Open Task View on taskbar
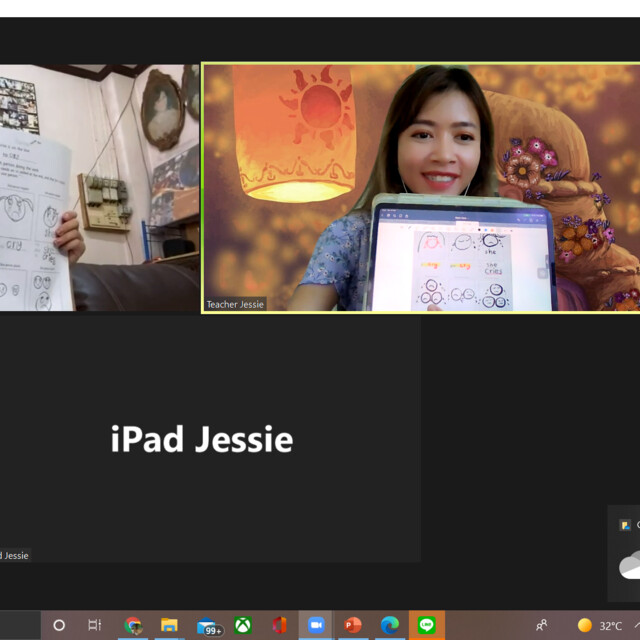The height and width of the screenshot is (640, 640). pyautogui.click(x=95, y=625)
